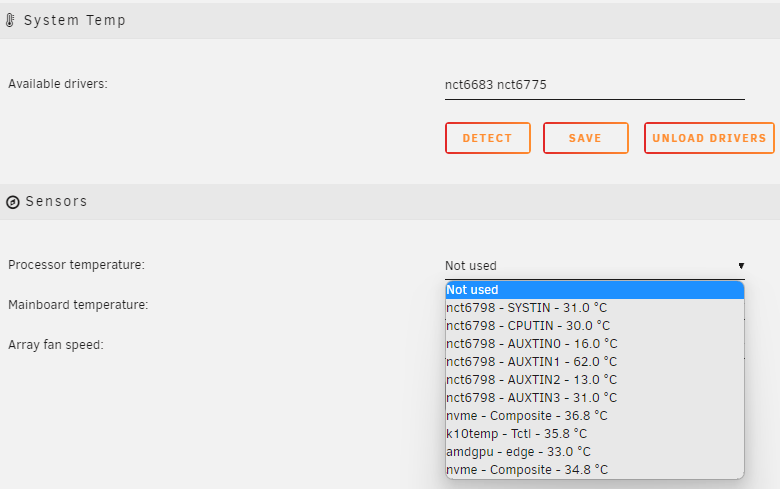
Task: Click the Save button
Action: [585, 138]
